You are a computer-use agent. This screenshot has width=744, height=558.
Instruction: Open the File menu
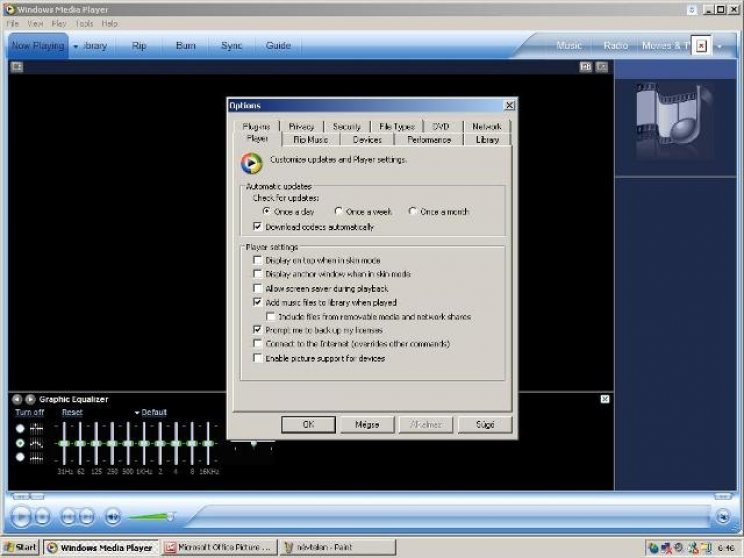pos(13,23)
